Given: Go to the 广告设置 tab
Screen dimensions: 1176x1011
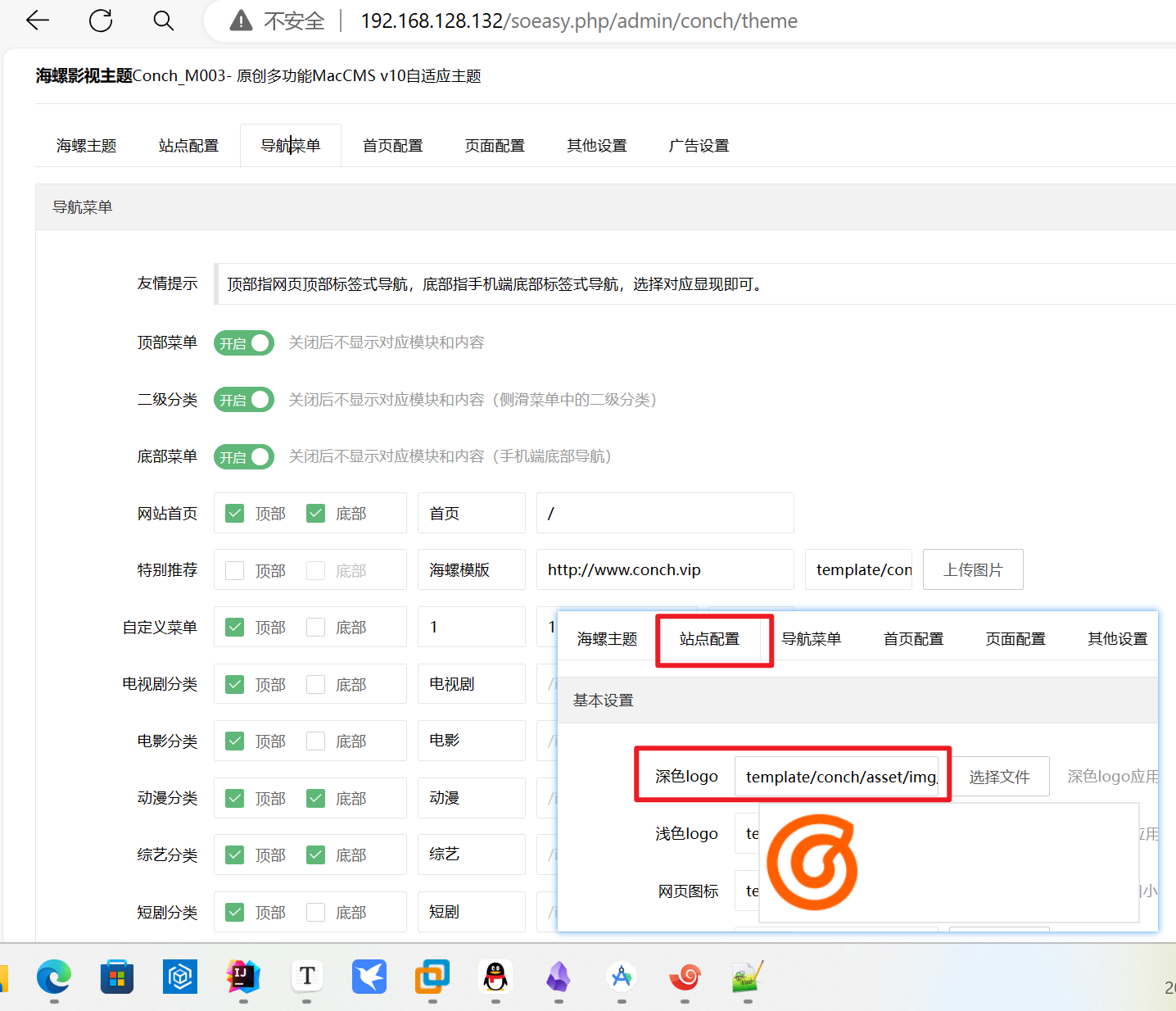Looking at the screenshot, I should (x=699, y=146).
